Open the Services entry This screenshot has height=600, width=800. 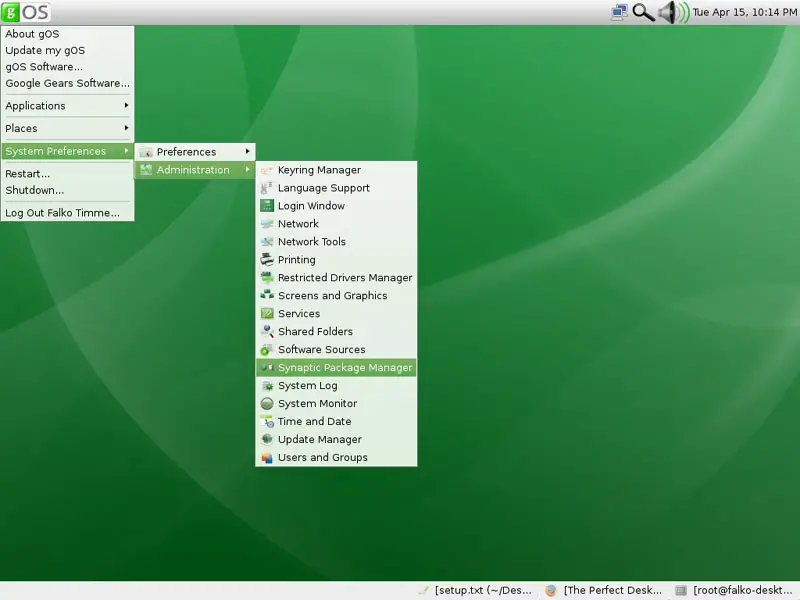pos(336,313)
